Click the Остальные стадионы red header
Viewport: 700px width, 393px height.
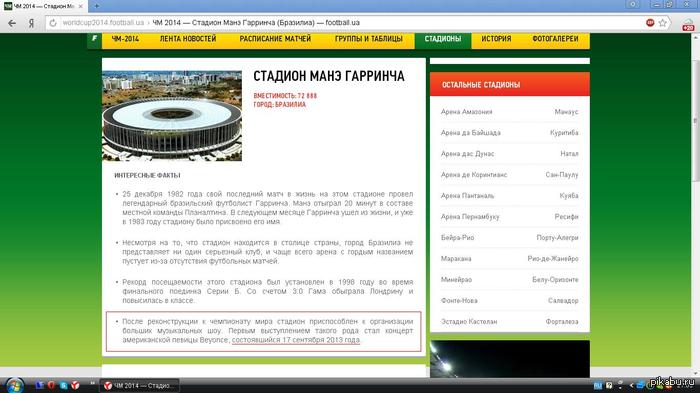click(510, 84)
